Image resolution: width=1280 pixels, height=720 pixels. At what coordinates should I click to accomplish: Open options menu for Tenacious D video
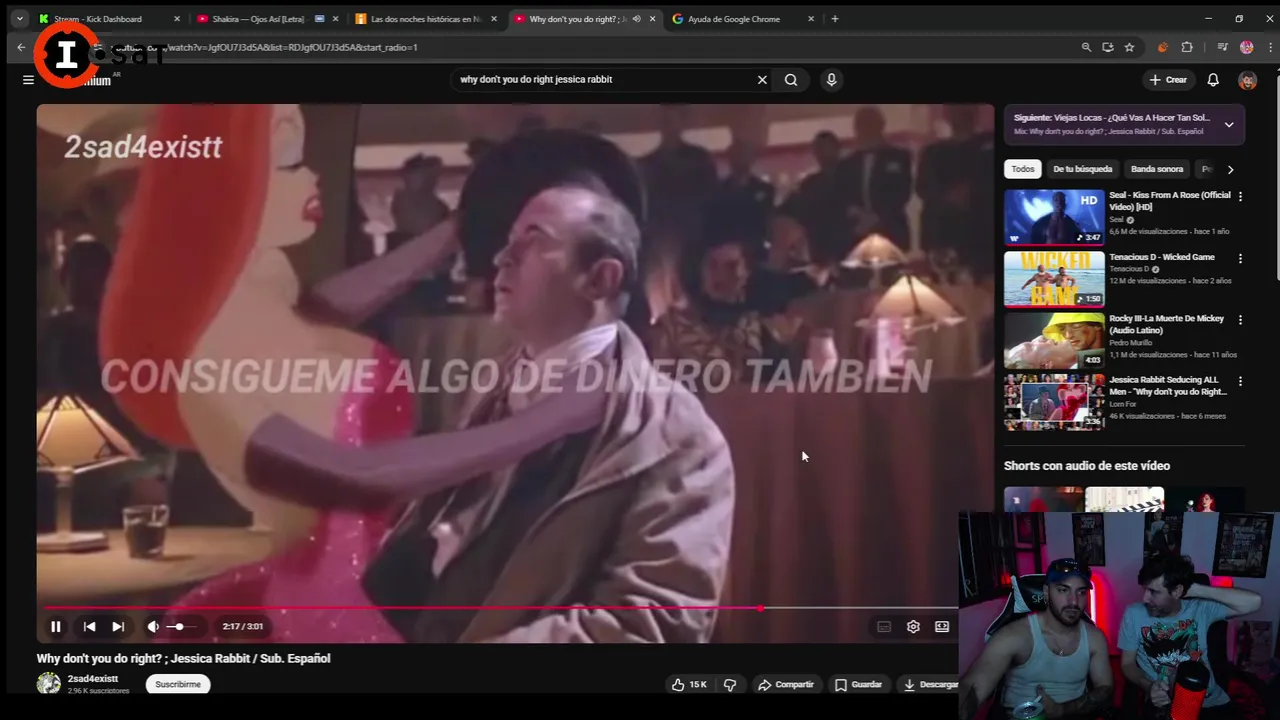[x=1240, y=258]
